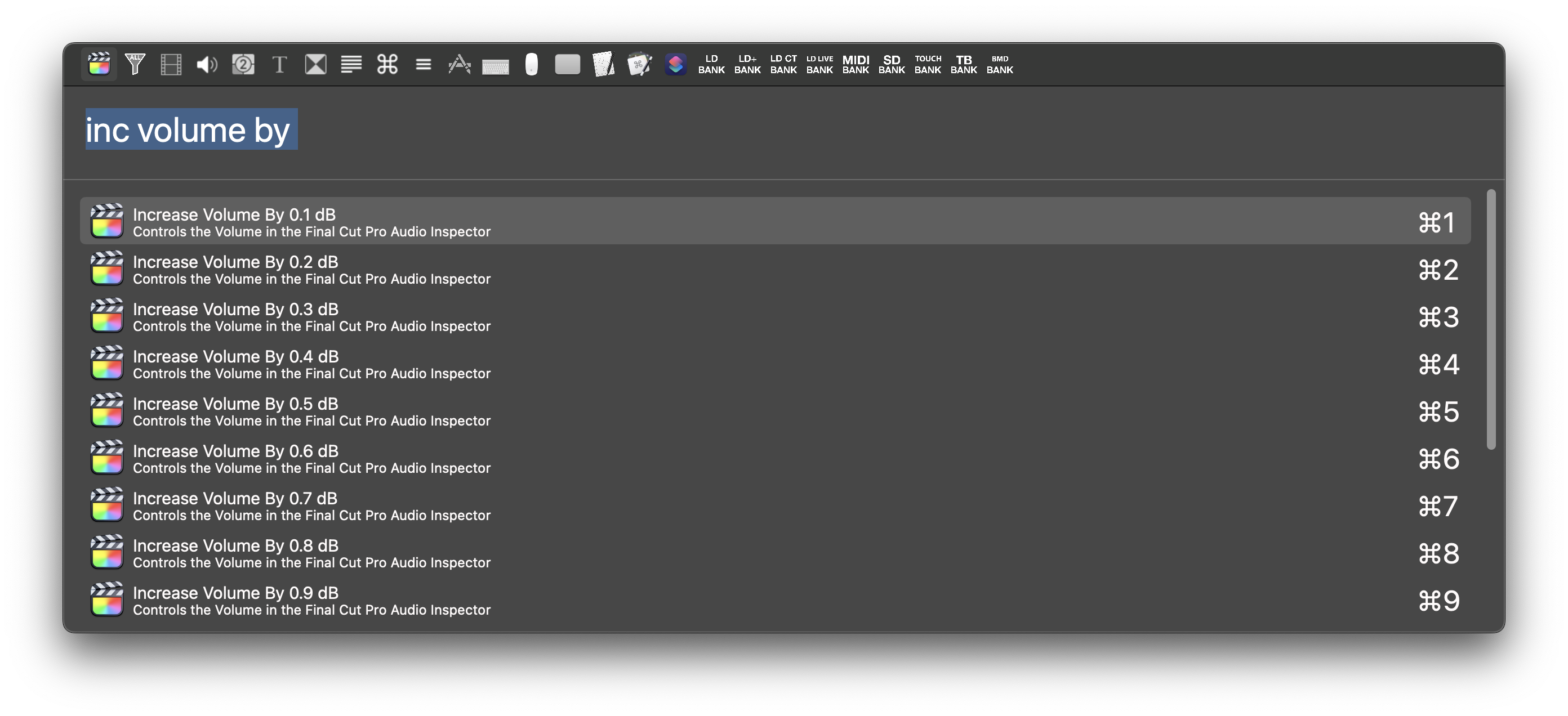Select the App Store applications icon
This screenshot has height=716, width=1568.
[x=460, y=64]
